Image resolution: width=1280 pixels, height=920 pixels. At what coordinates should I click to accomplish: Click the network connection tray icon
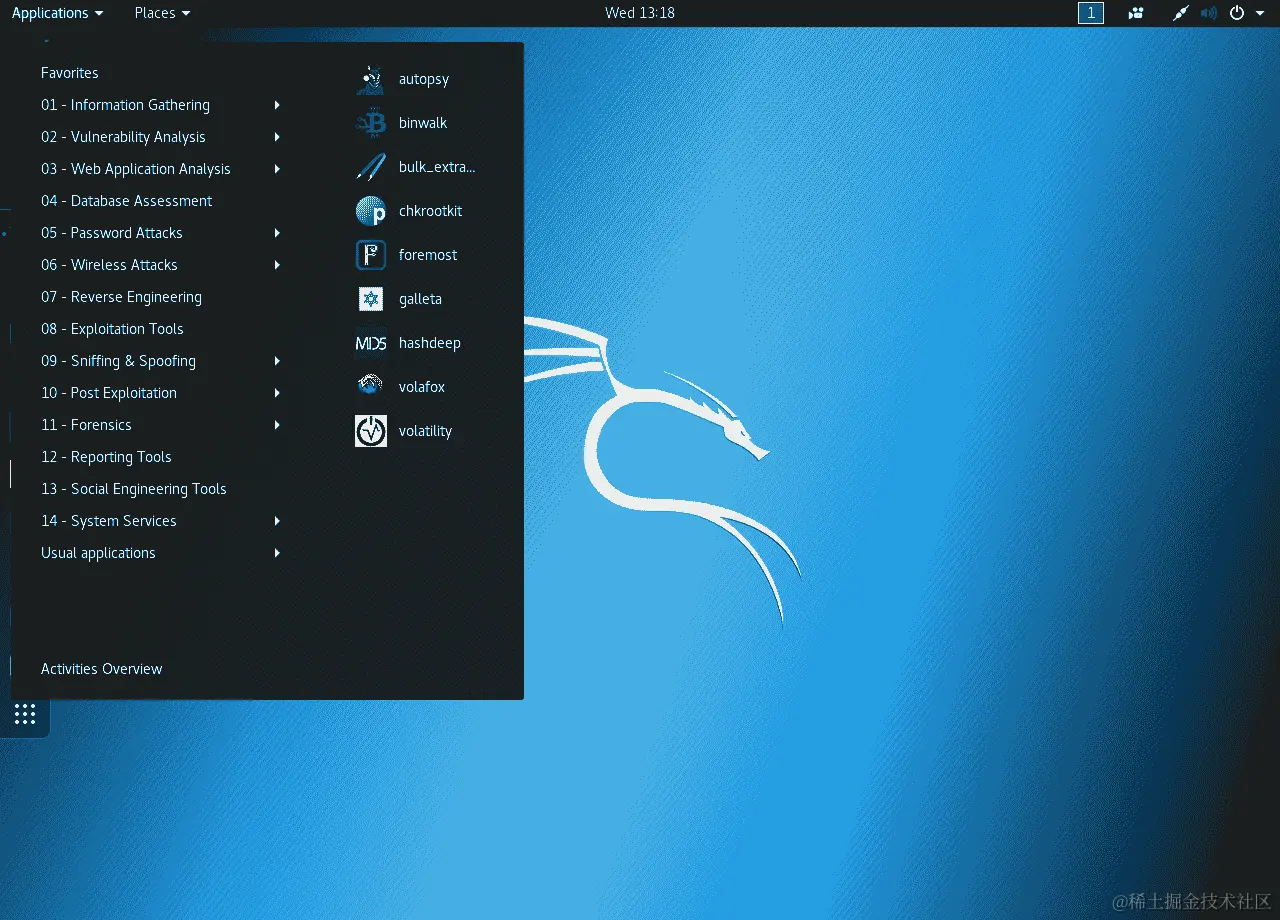click(x=1181, y=13)
